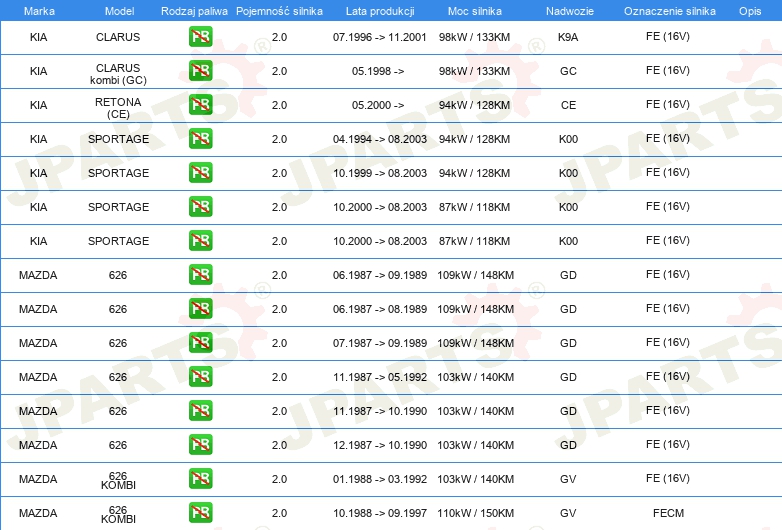Viewport: 782px width, 530px height.
Task: Click the fuel icon in the MAZDA 626 07.1987 row
Action: [x=200, y=343]
